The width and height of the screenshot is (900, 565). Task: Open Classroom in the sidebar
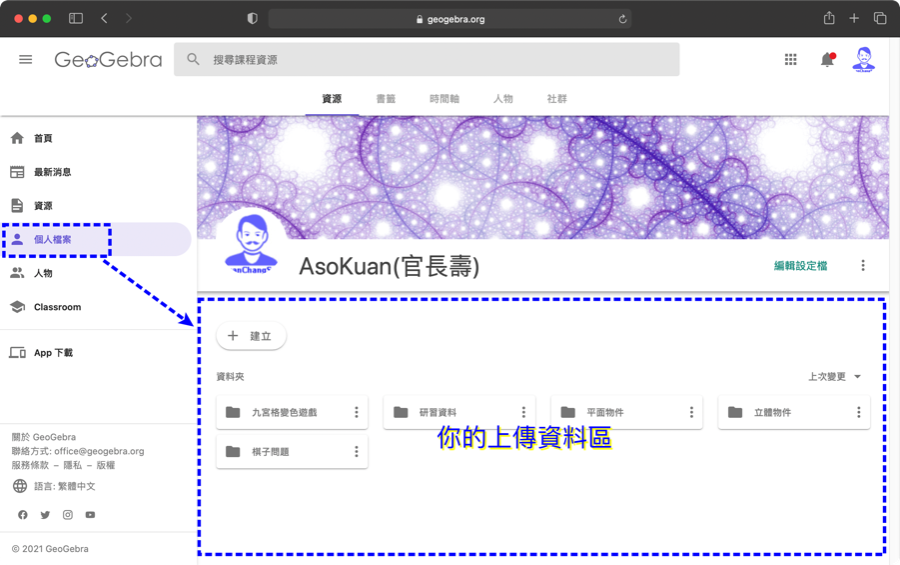[96, 307]
